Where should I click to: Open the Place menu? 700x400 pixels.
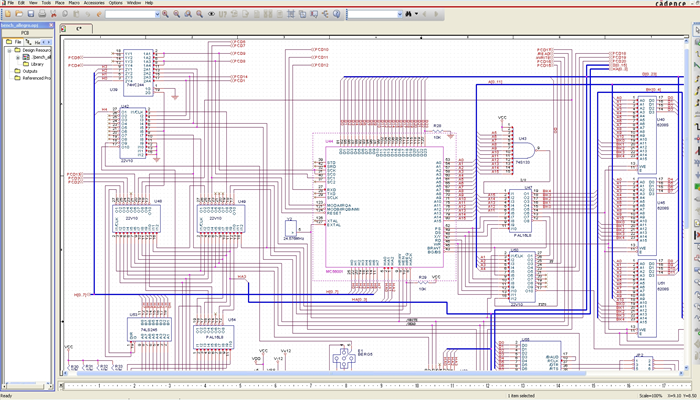[x=59, y=3]
